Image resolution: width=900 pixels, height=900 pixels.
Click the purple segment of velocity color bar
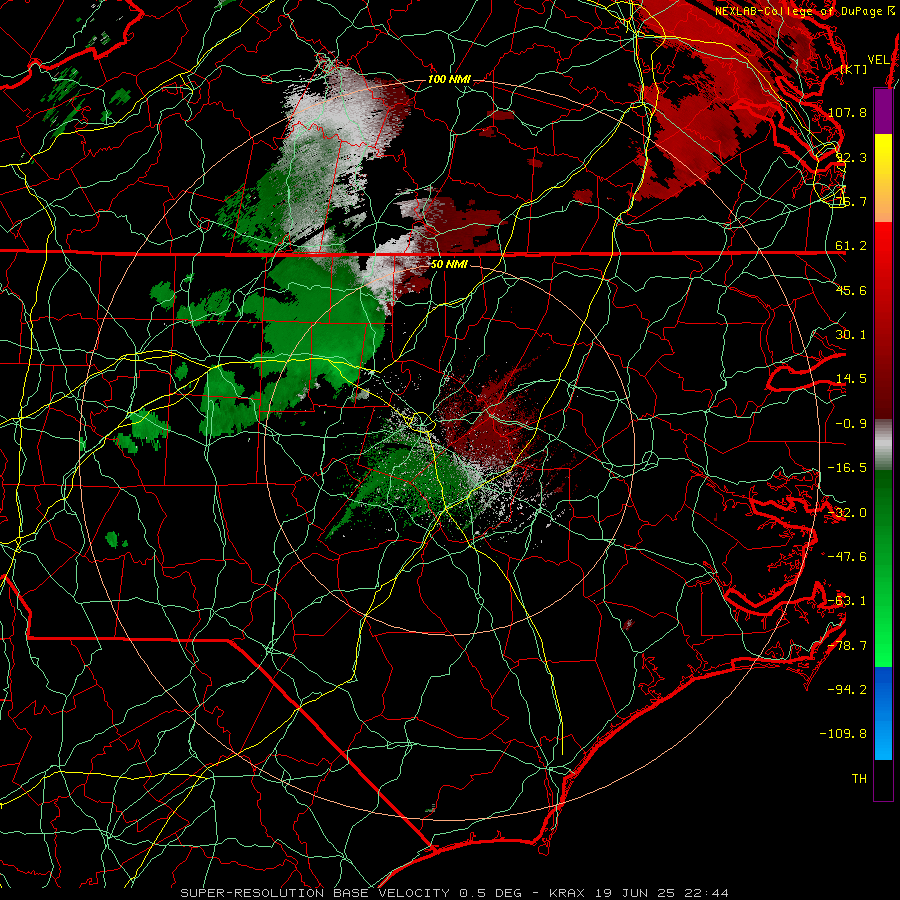883,111
